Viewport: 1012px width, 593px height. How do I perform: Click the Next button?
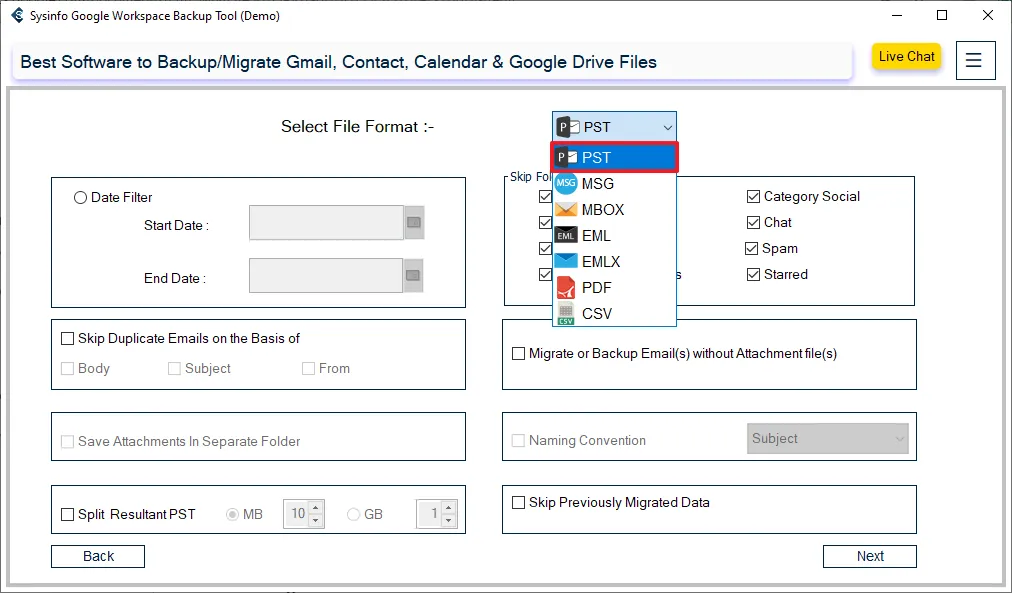pyautogui.click(x=869, y=556)
